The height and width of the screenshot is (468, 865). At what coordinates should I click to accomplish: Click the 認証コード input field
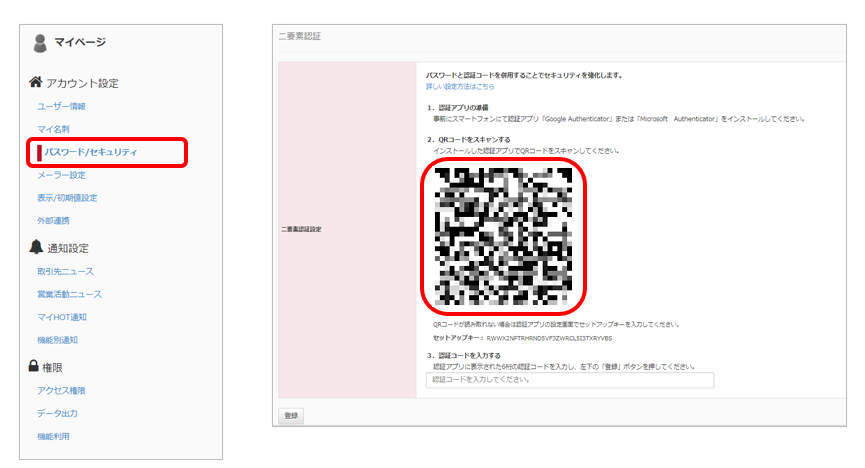coord(570,380)
